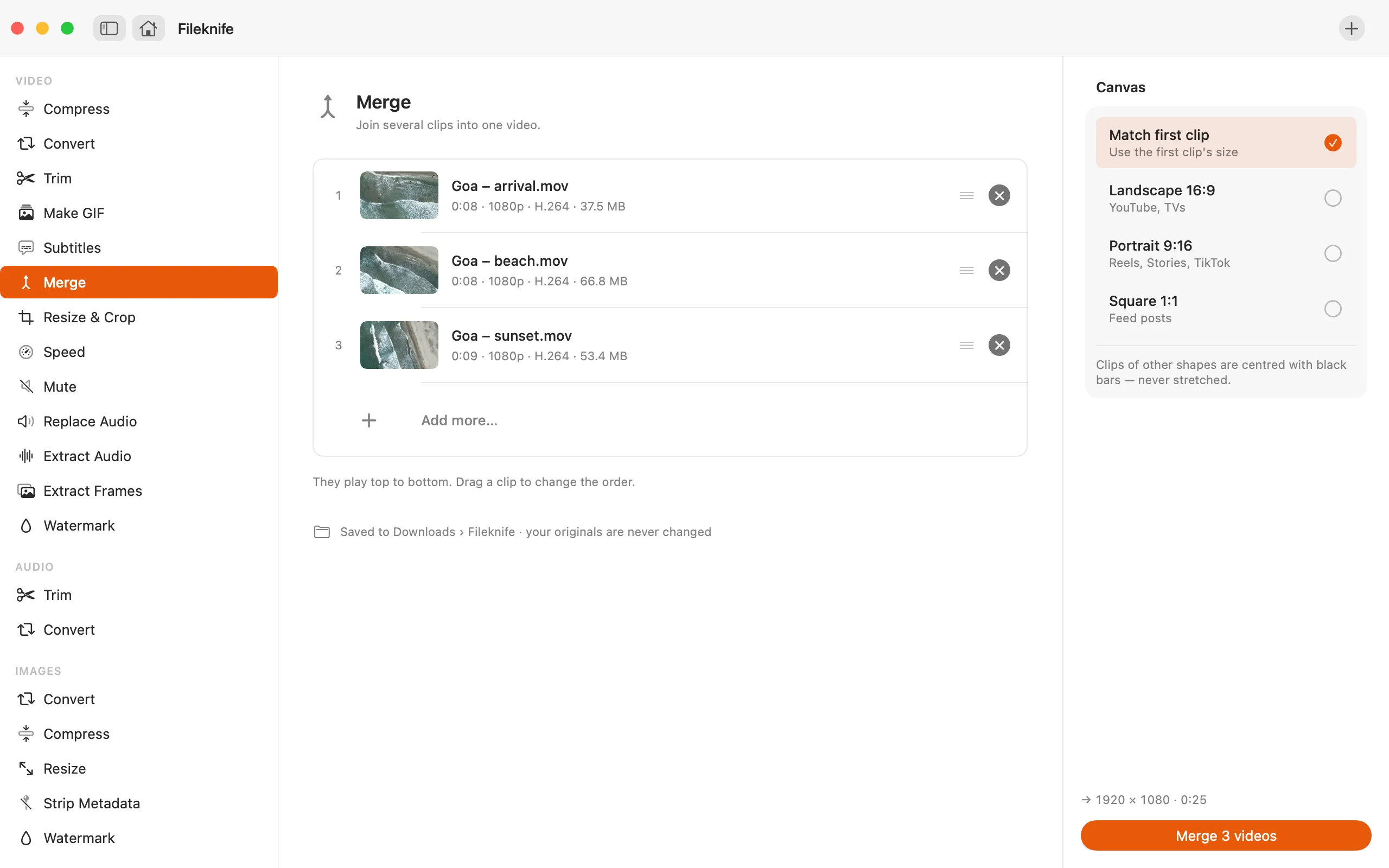Viewport: 1389px width, 868px height.
Task: Open Extract Frames tool
Action: tap(139, 491)
